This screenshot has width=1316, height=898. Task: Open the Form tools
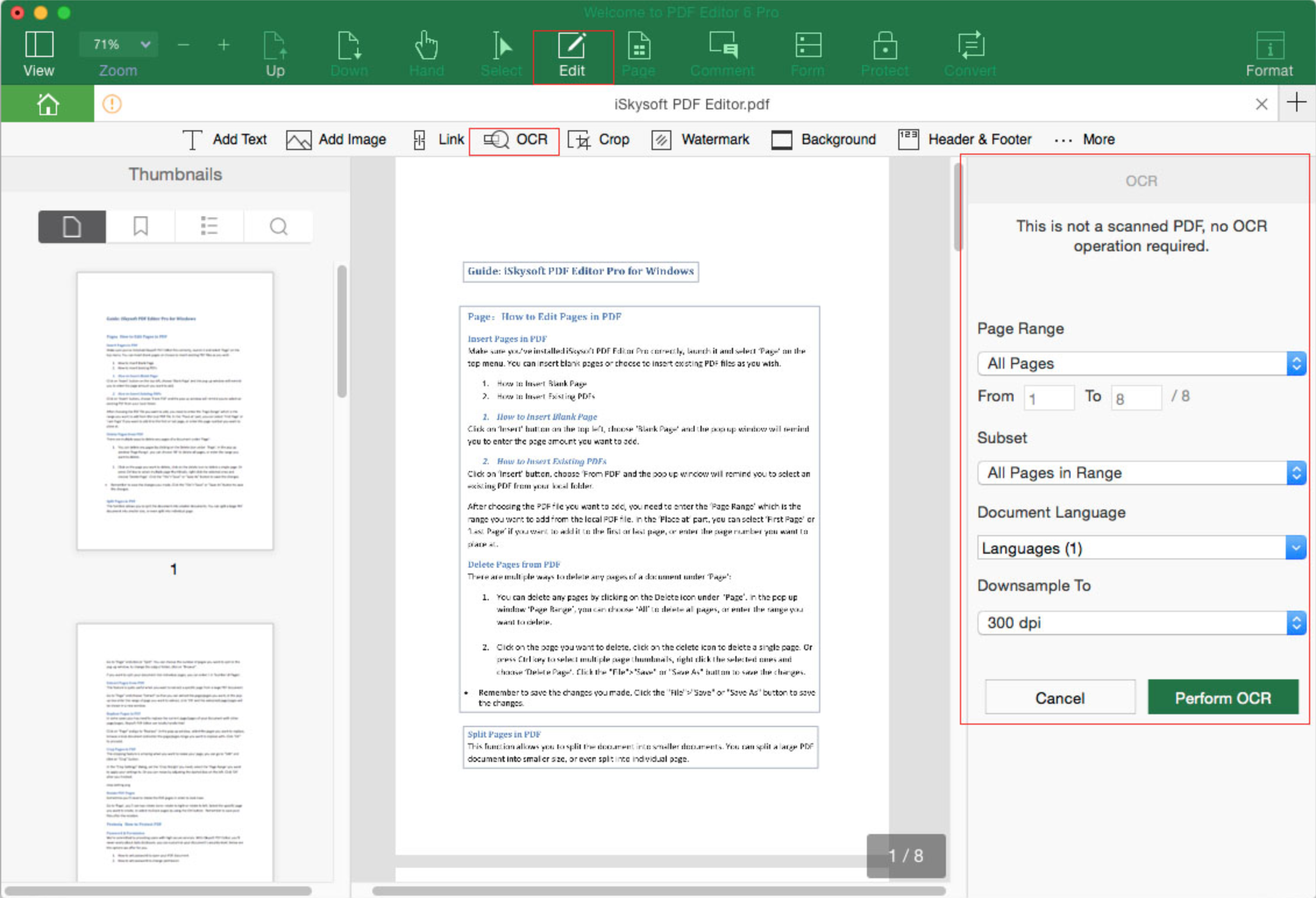808,54
